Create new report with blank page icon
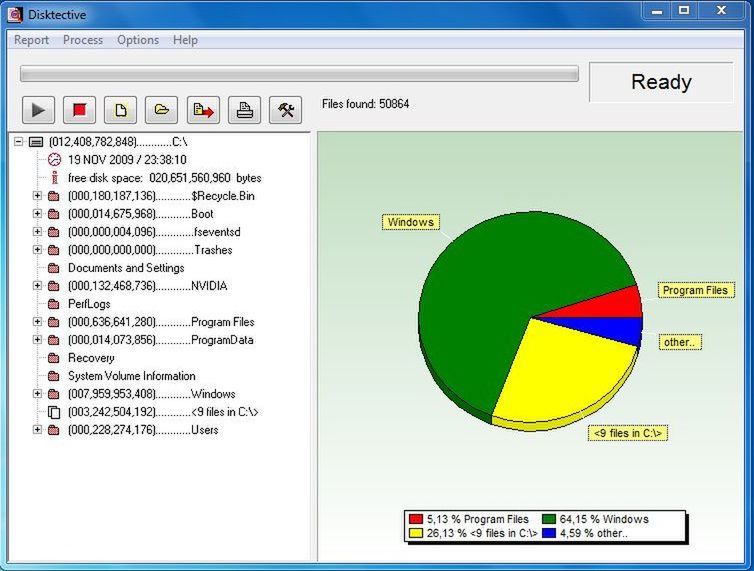Viewport: 754px width, 571px height. pyautogui.click(x=121, y=110)
